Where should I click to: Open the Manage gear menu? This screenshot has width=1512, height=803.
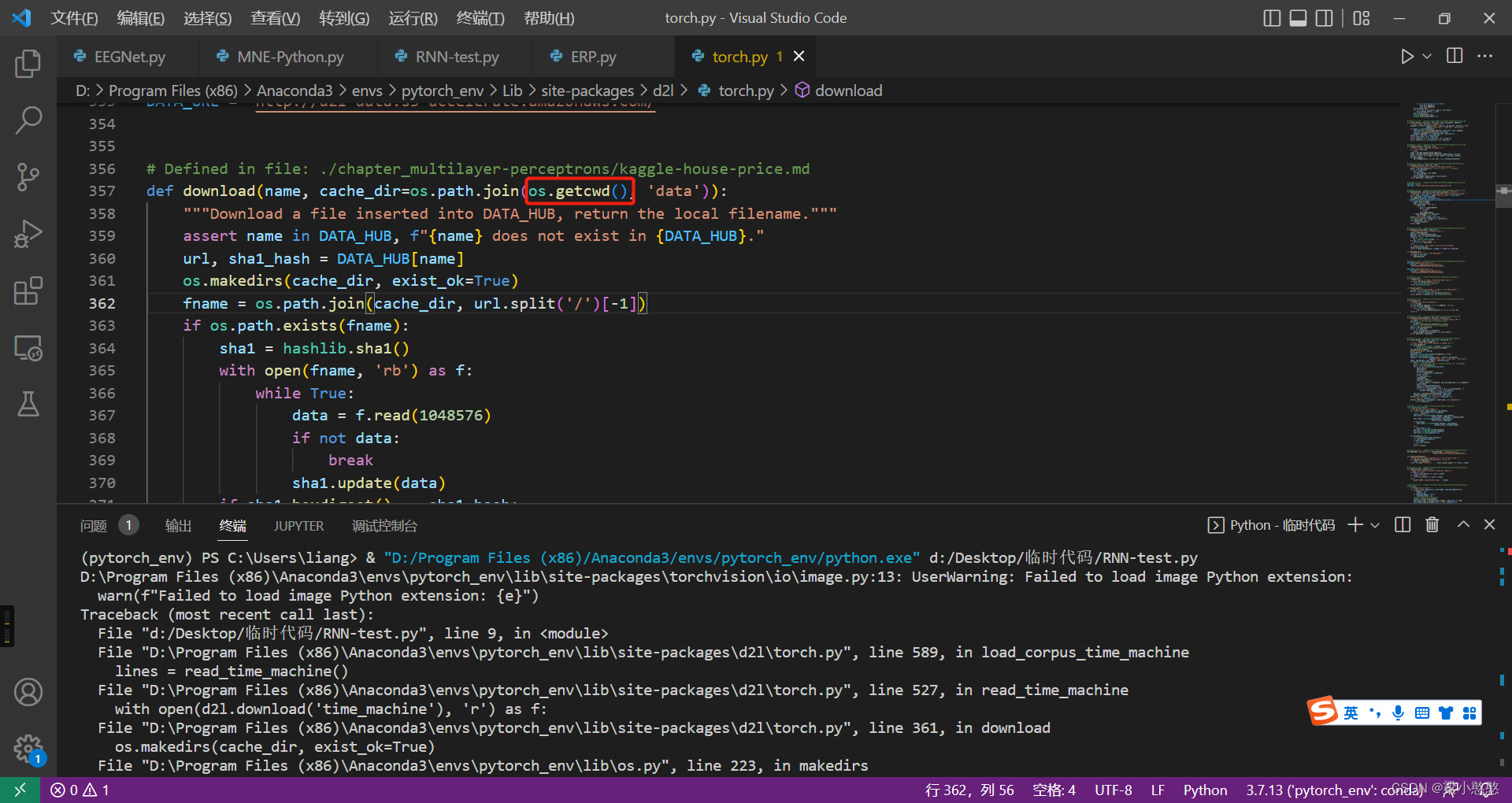point(28,749)
